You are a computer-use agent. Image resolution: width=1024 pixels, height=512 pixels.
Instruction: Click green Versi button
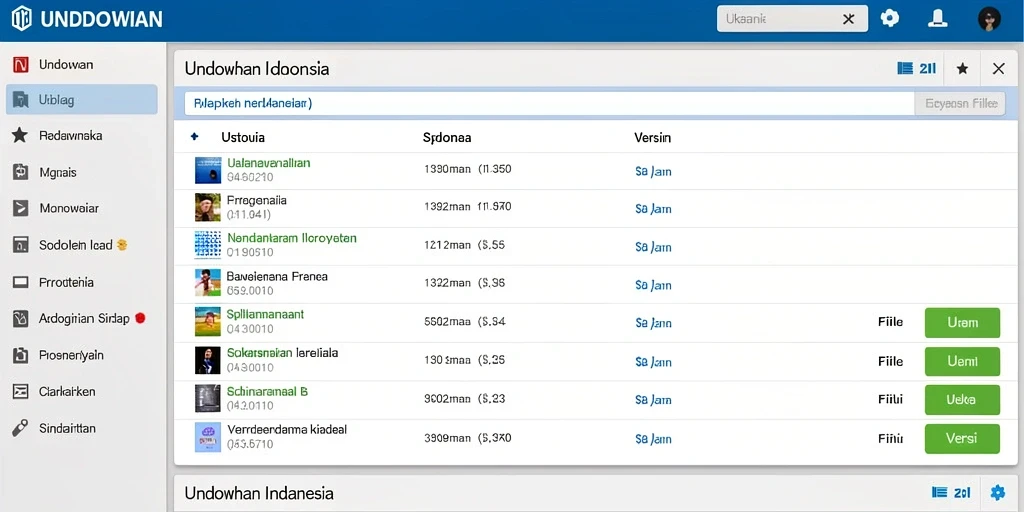962,439
